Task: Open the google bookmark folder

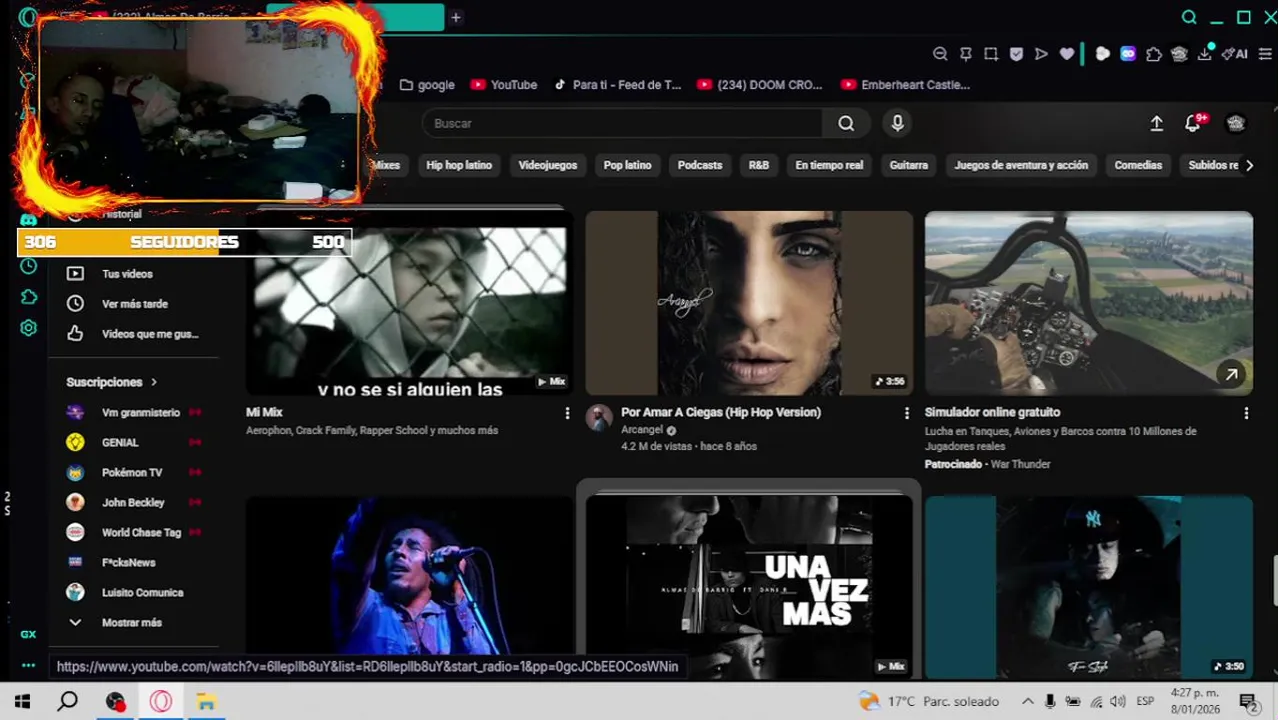Action: [427, 85]
